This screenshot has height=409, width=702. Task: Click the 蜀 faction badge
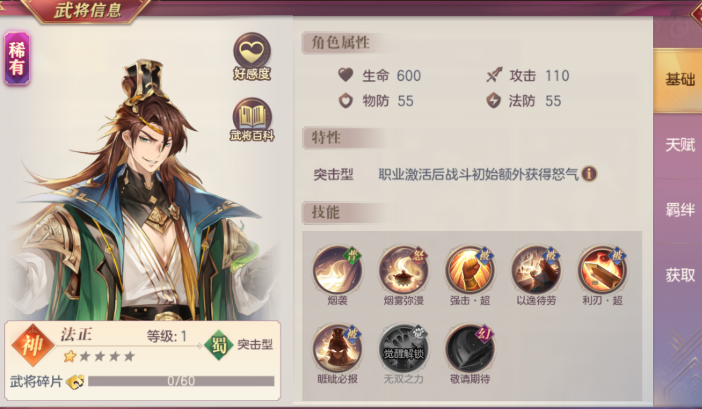(218, 345)
